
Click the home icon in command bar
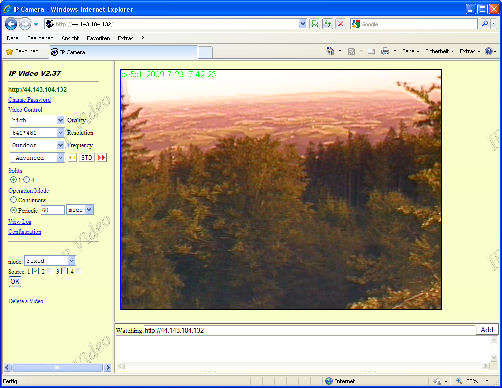(x=330, y=51)
